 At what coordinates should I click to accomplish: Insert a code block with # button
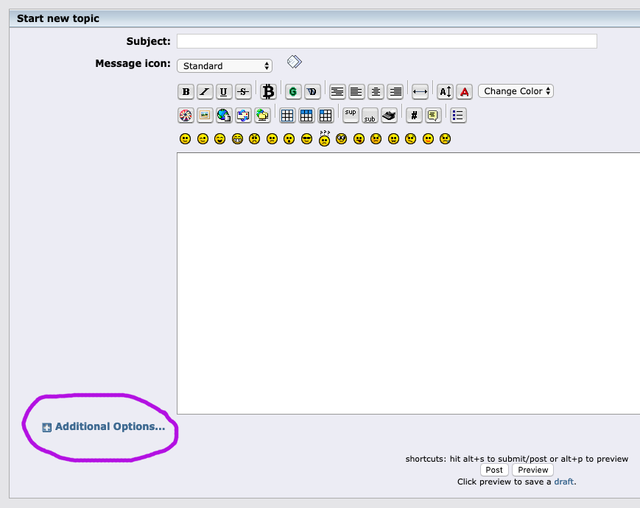click(x=414, y=115)
